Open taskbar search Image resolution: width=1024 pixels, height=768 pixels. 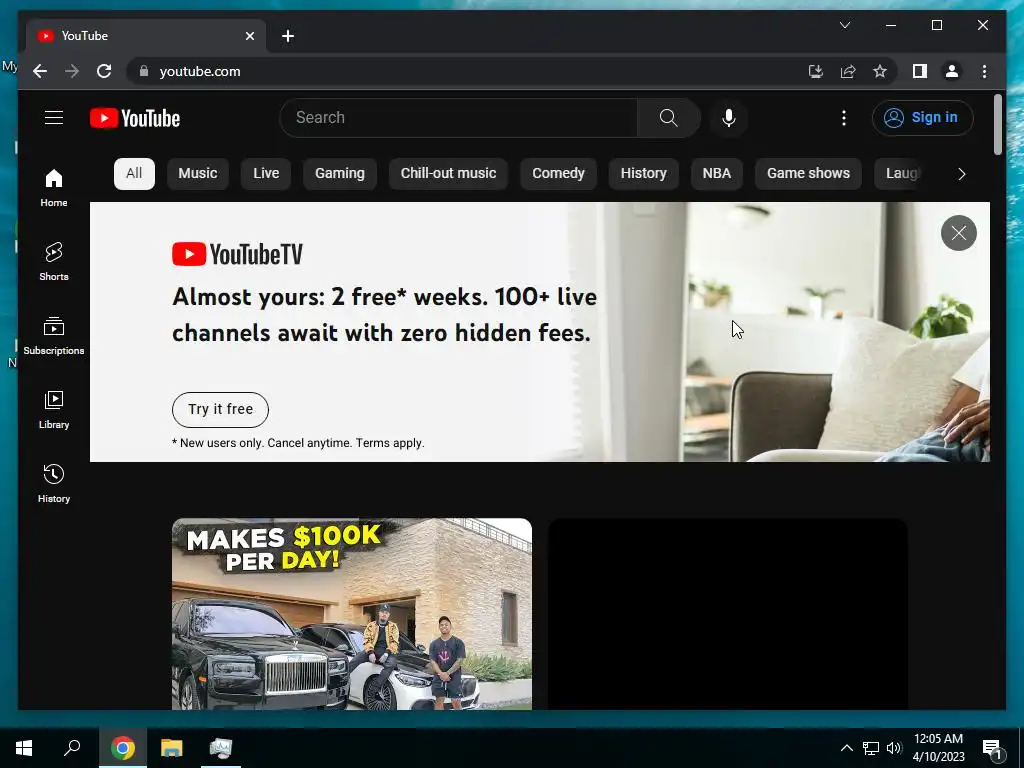(72, 748)
